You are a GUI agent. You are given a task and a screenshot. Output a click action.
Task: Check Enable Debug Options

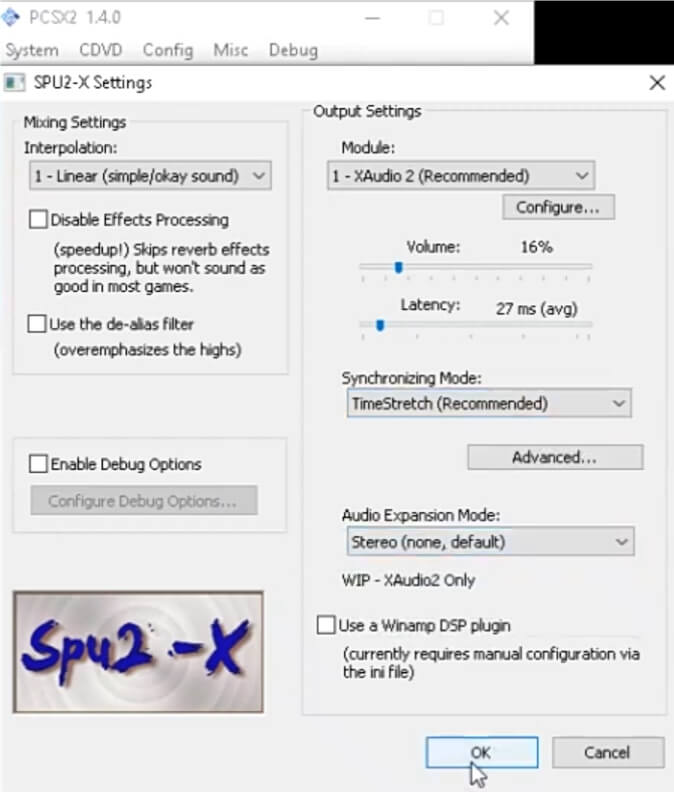point(38,463)
